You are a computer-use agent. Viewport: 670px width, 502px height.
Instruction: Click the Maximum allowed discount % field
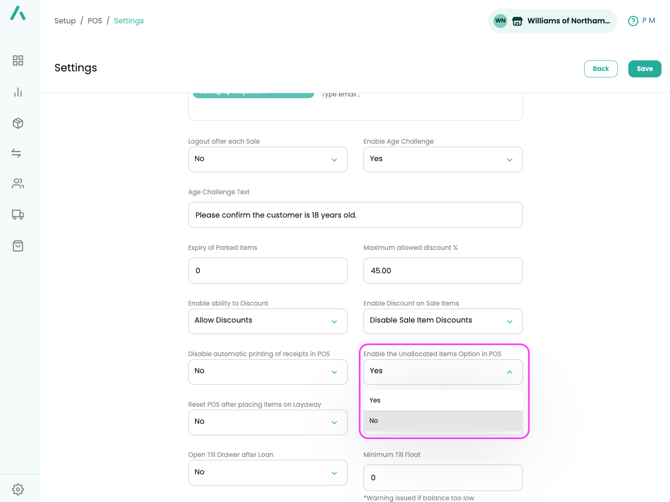point(442,271)
